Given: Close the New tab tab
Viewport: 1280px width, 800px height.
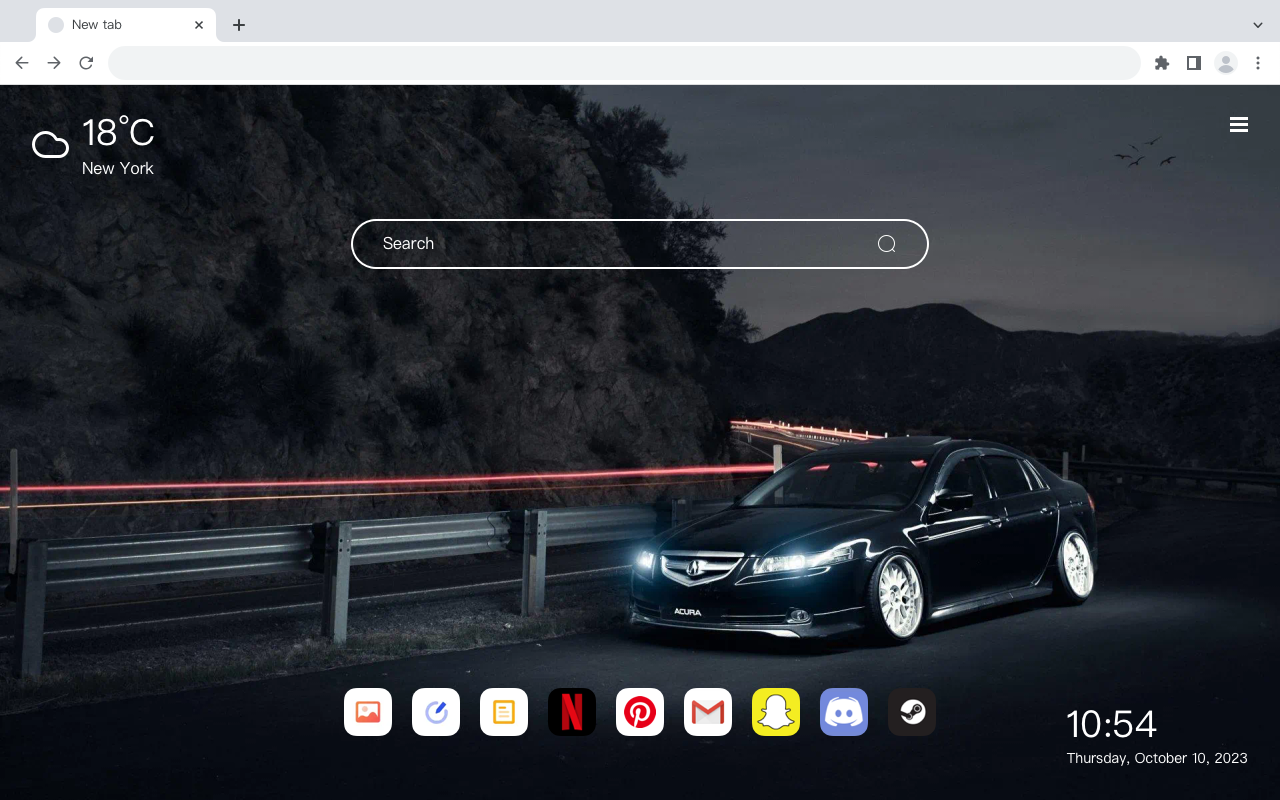Looking at the screenshot, I should click(x=199, y=25).
